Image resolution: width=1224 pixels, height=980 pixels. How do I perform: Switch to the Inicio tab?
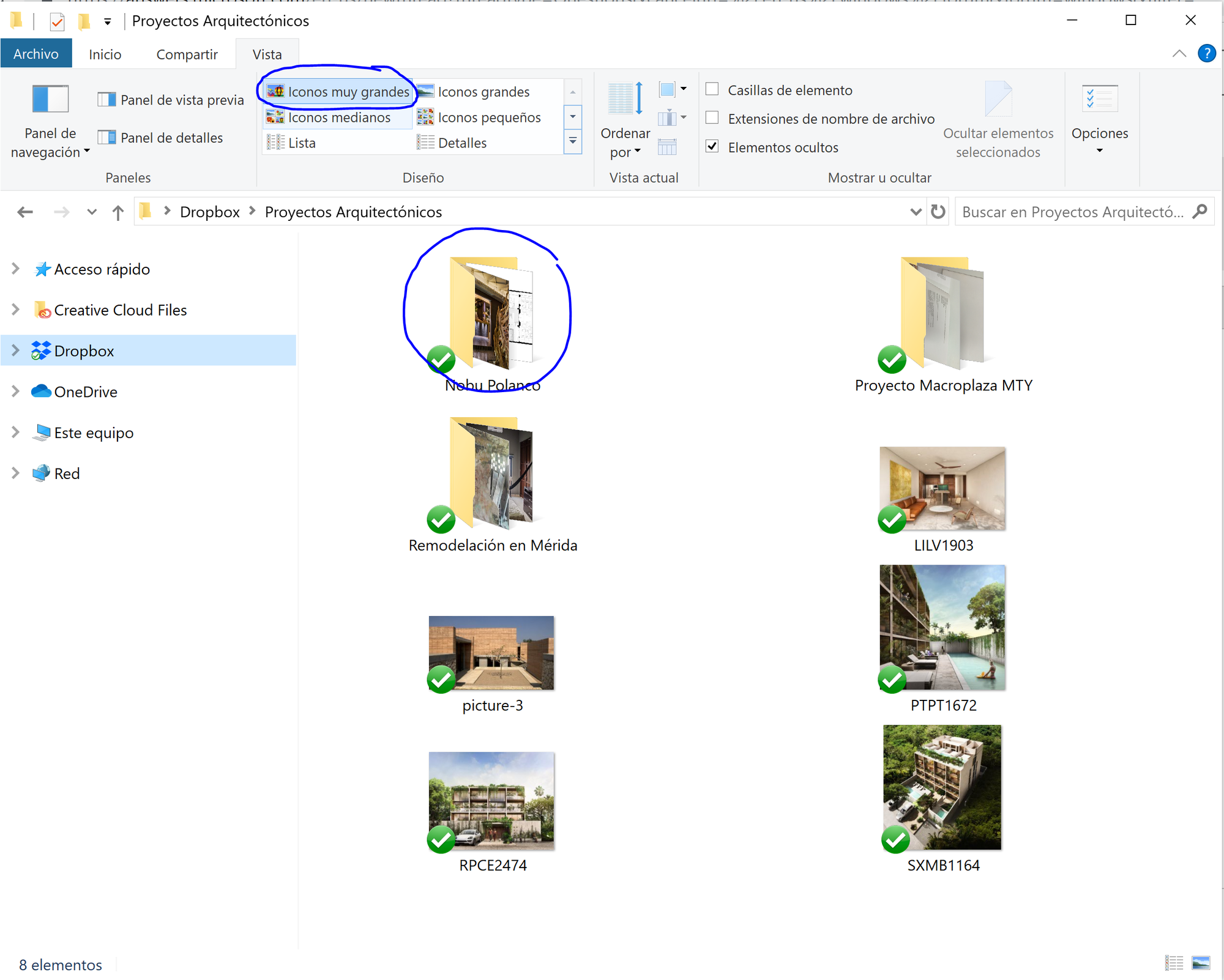pyautogui.click(x=105, y=54)
